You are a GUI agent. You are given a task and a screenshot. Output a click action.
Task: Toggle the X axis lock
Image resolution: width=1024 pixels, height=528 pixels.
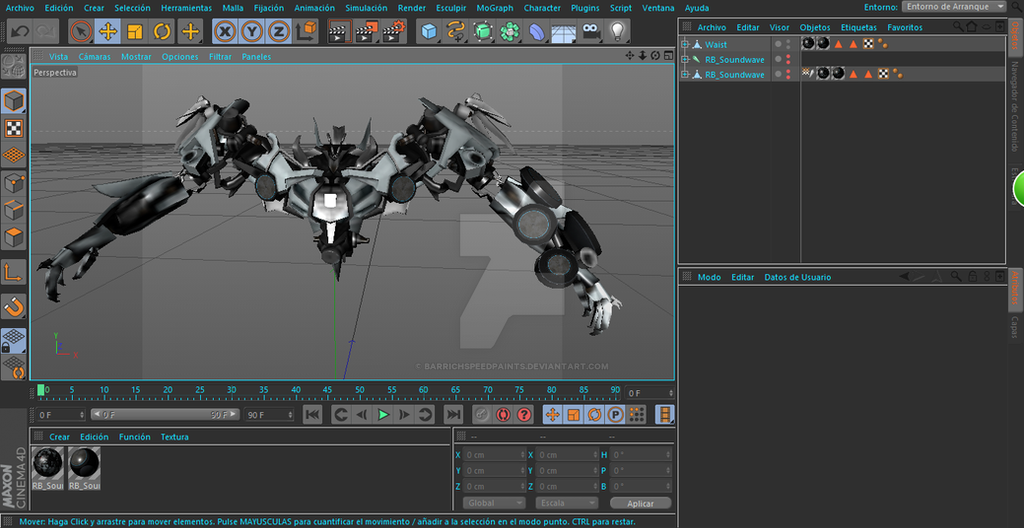click(225, 31)
